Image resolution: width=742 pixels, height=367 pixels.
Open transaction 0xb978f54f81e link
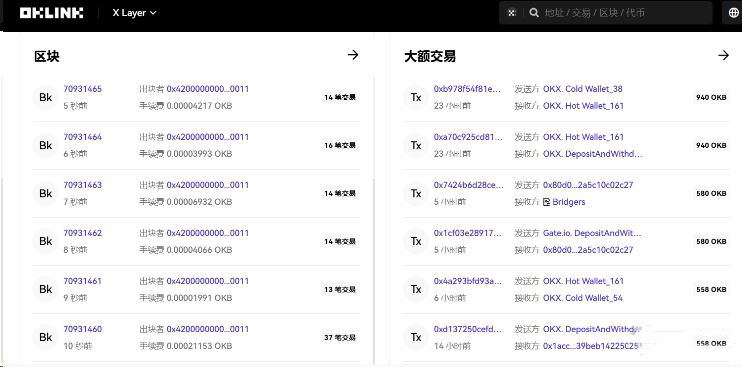pos(467,89)
